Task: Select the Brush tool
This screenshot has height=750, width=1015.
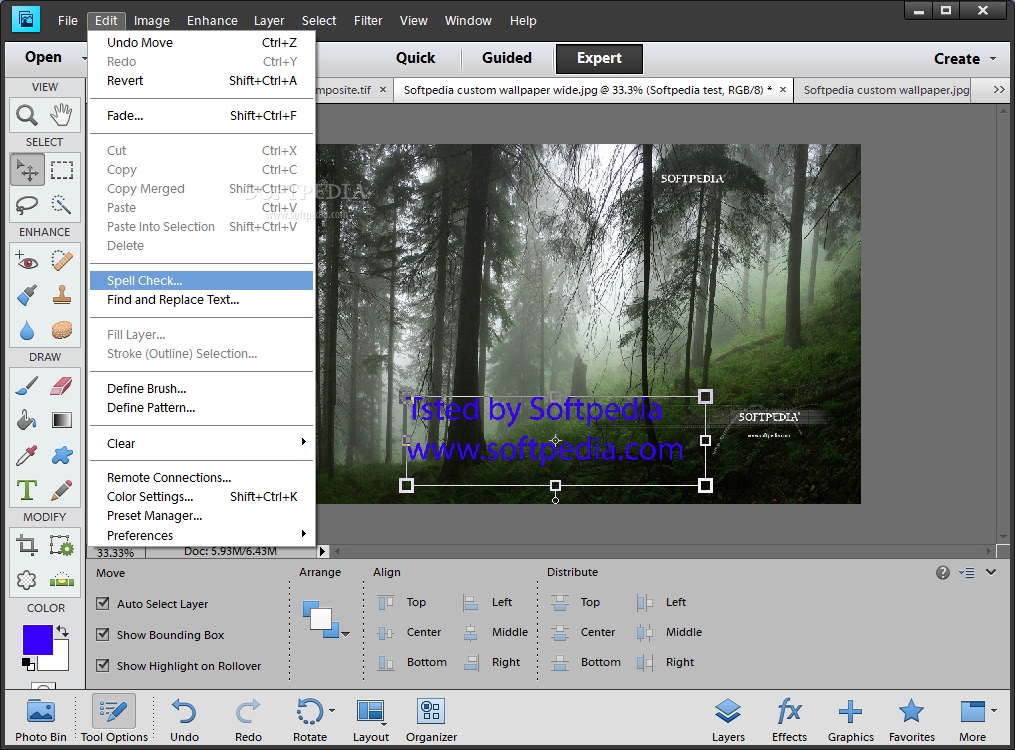Action: pos(27,386)
